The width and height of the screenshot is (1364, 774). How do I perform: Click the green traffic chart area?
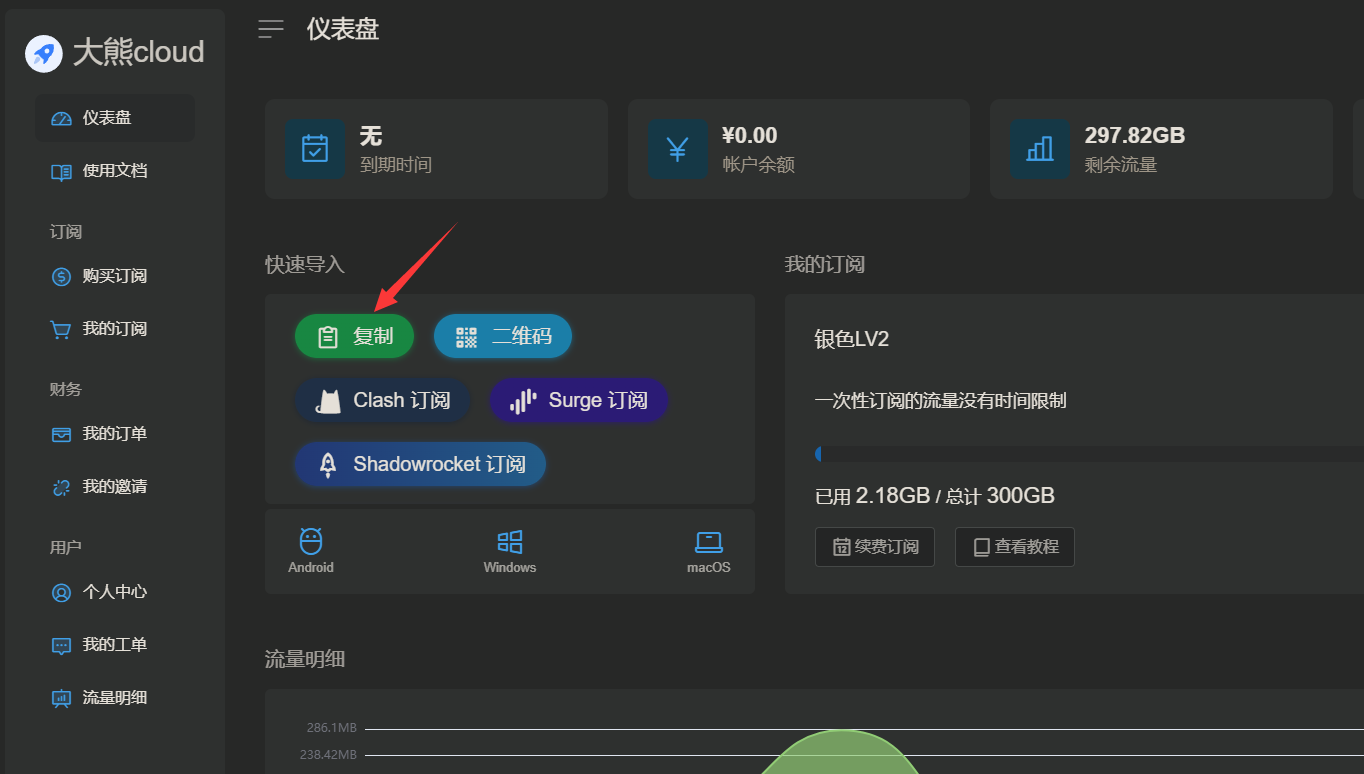pos(840,756)
